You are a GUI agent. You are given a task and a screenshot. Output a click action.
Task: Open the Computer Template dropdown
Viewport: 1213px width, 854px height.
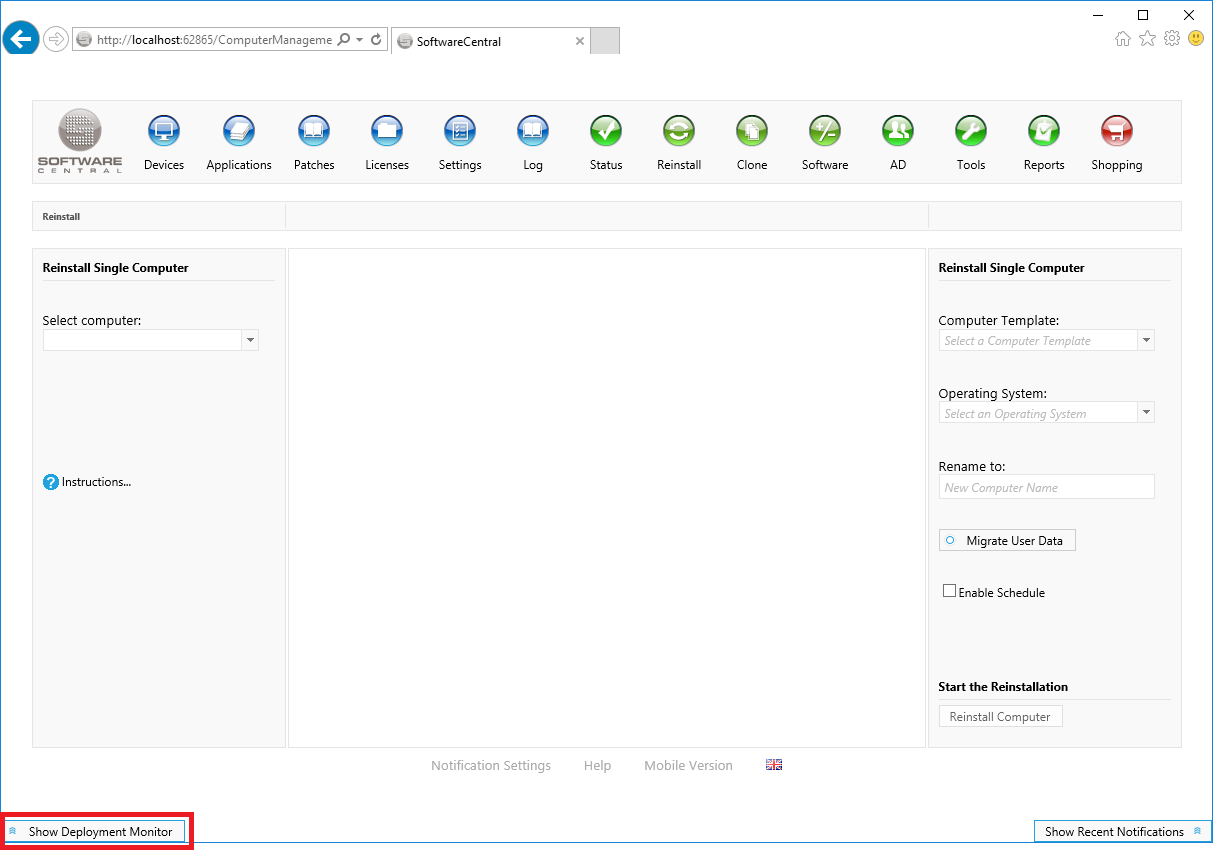[x=1146, y=341]
